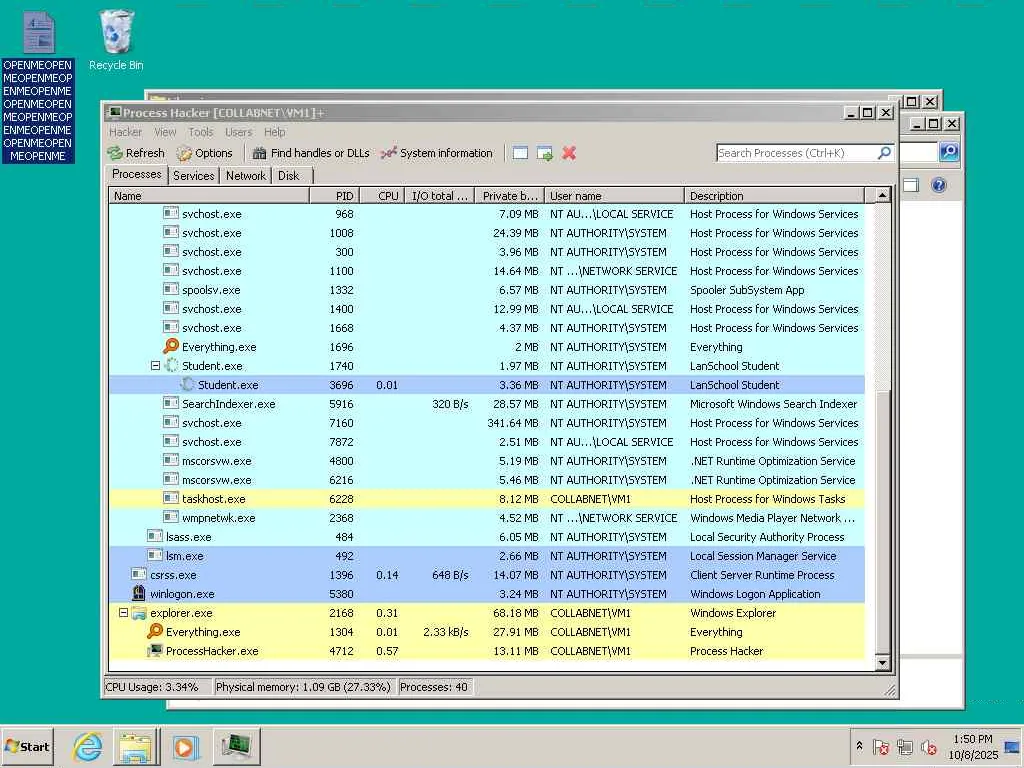Click the Student.exe PID 3696 icon

click(187, 385)
